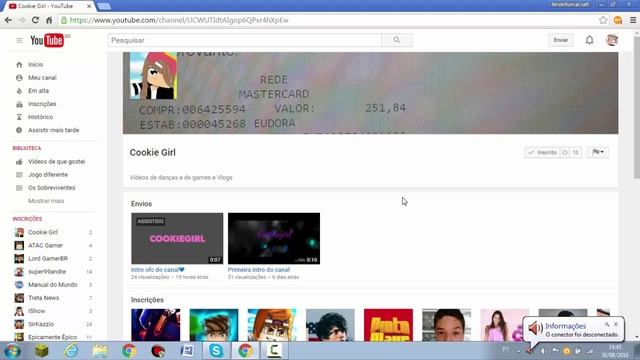Close the Informações notification balloon

616,324
